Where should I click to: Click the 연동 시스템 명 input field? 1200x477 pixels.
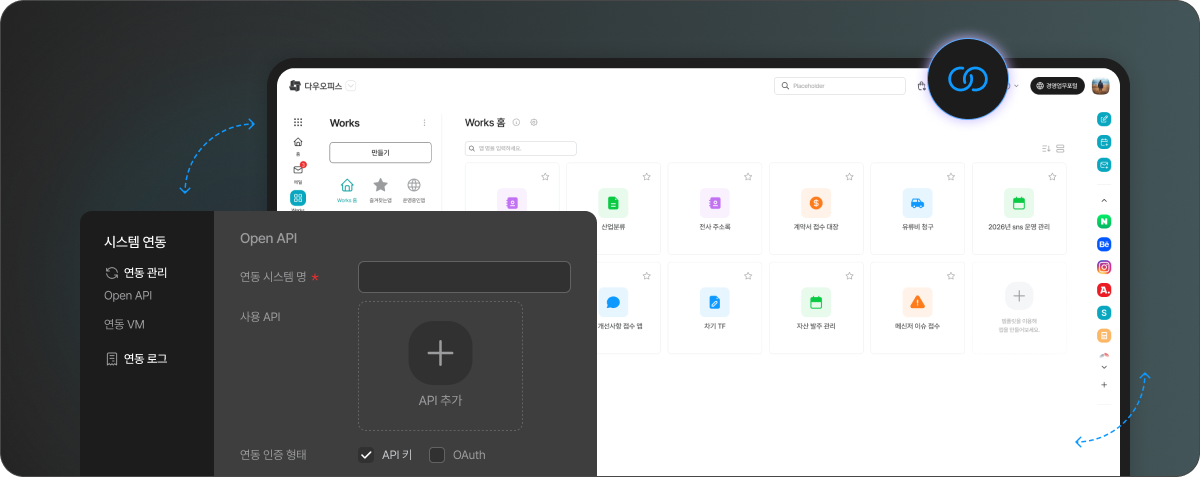coord(464,277)
